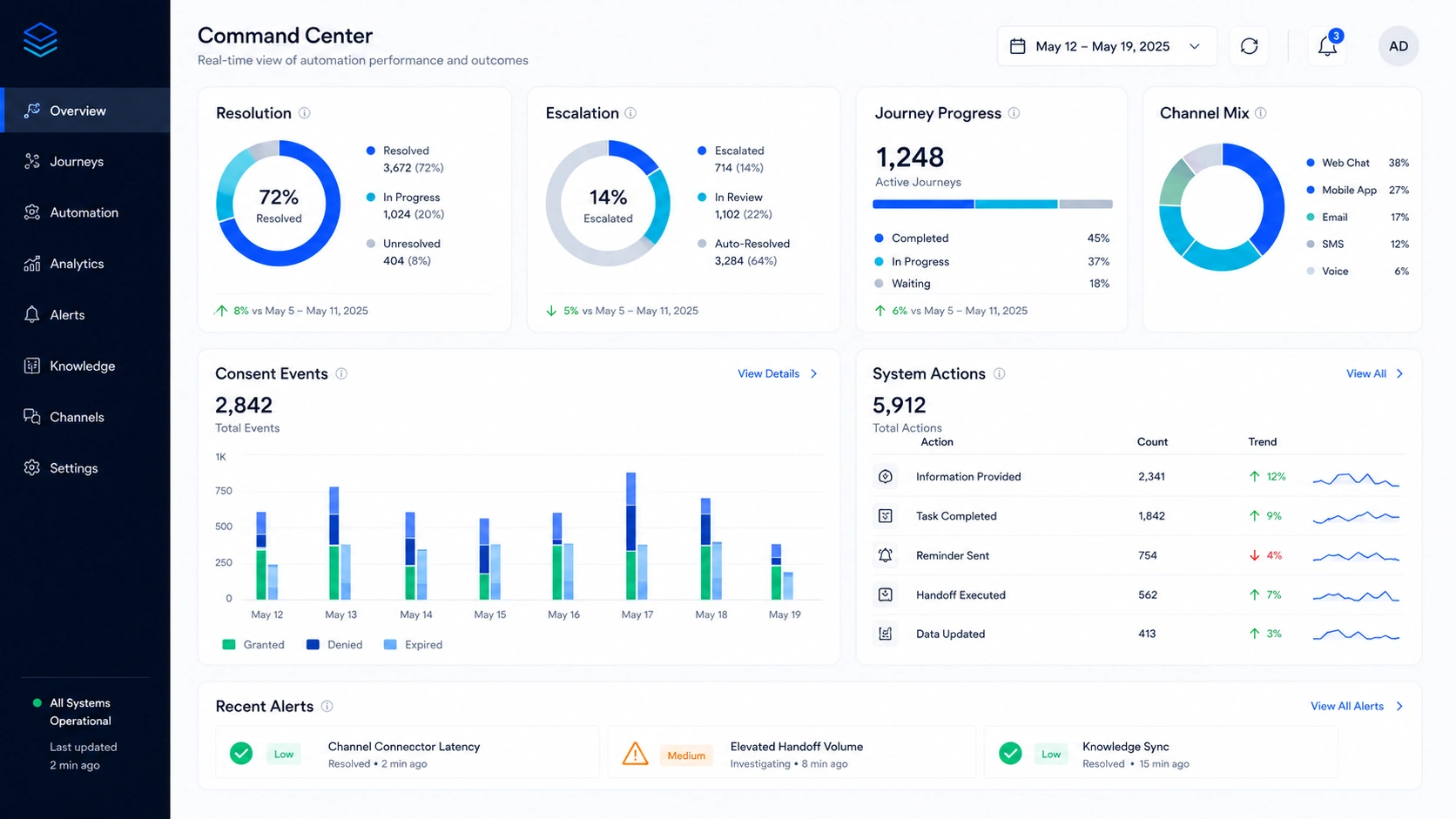Refresh the dashboard data

tap(1249, 46)
